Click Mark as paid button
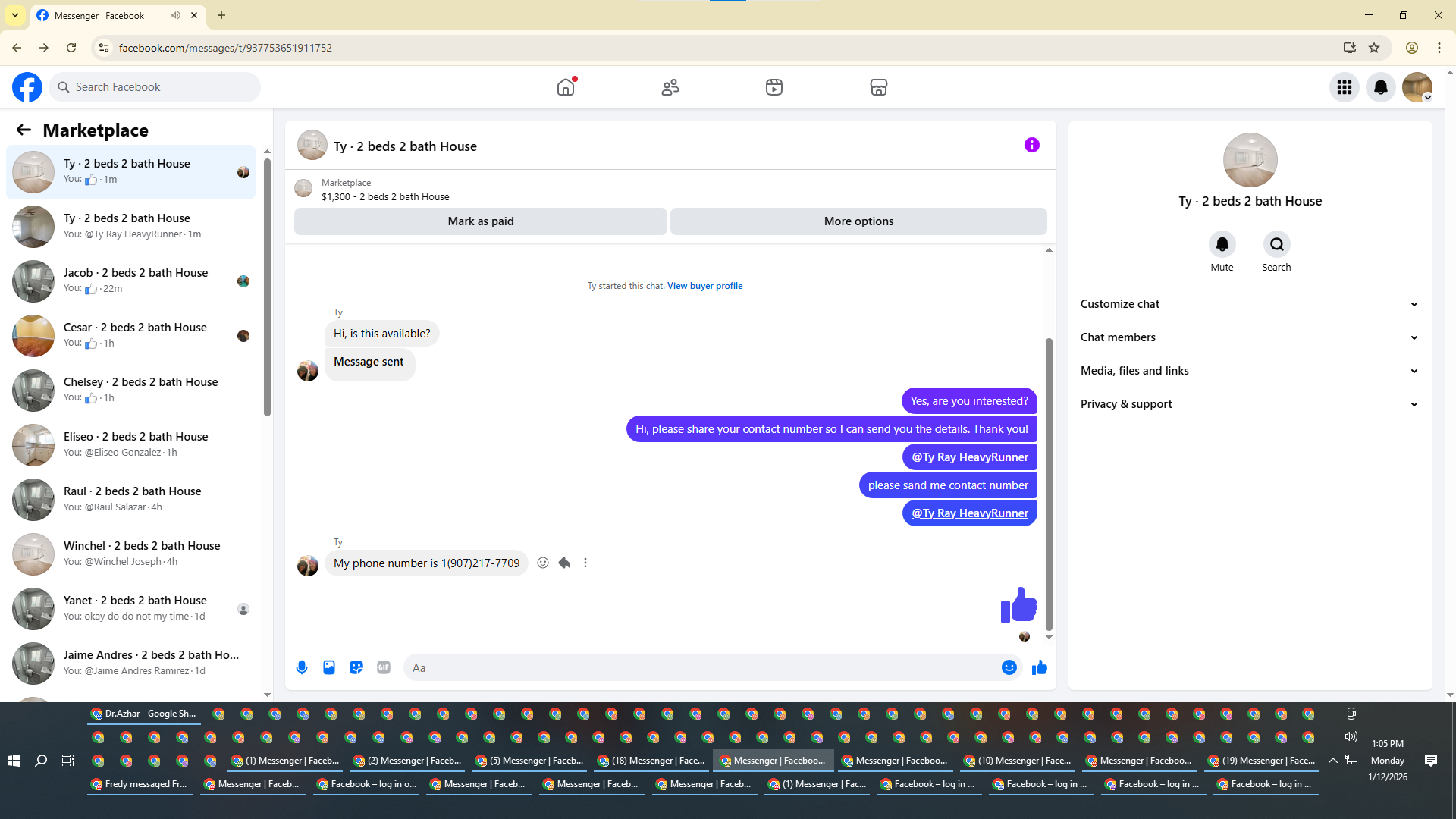 (x=480, y=221)
